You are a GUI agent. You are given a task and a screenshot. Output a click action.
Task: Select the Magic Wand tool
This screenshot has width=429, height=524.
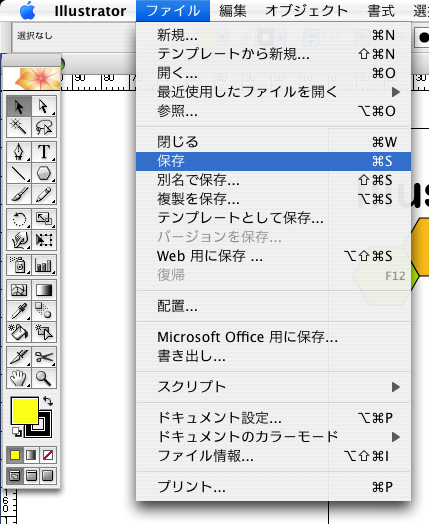tap(19, 127)
